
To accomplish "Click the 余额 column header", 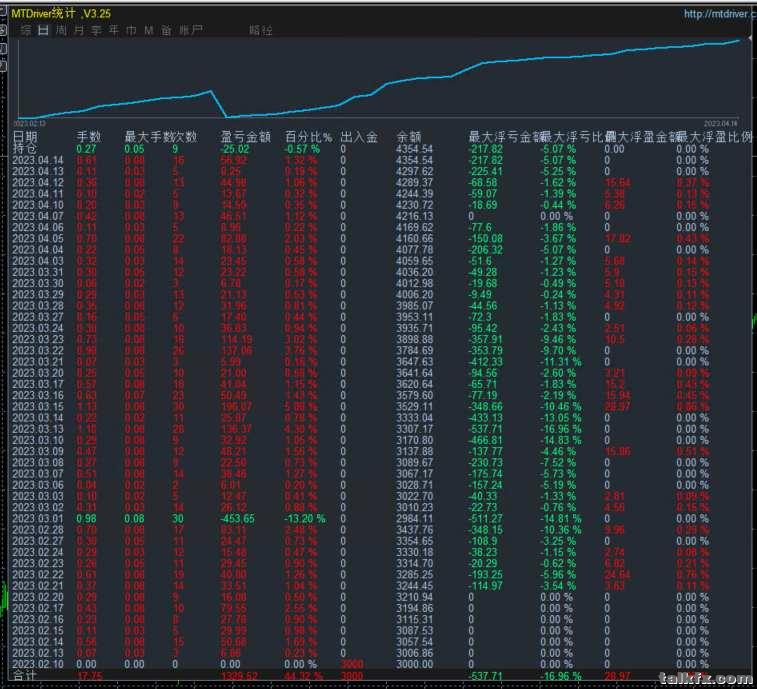I will pos(409,137).
